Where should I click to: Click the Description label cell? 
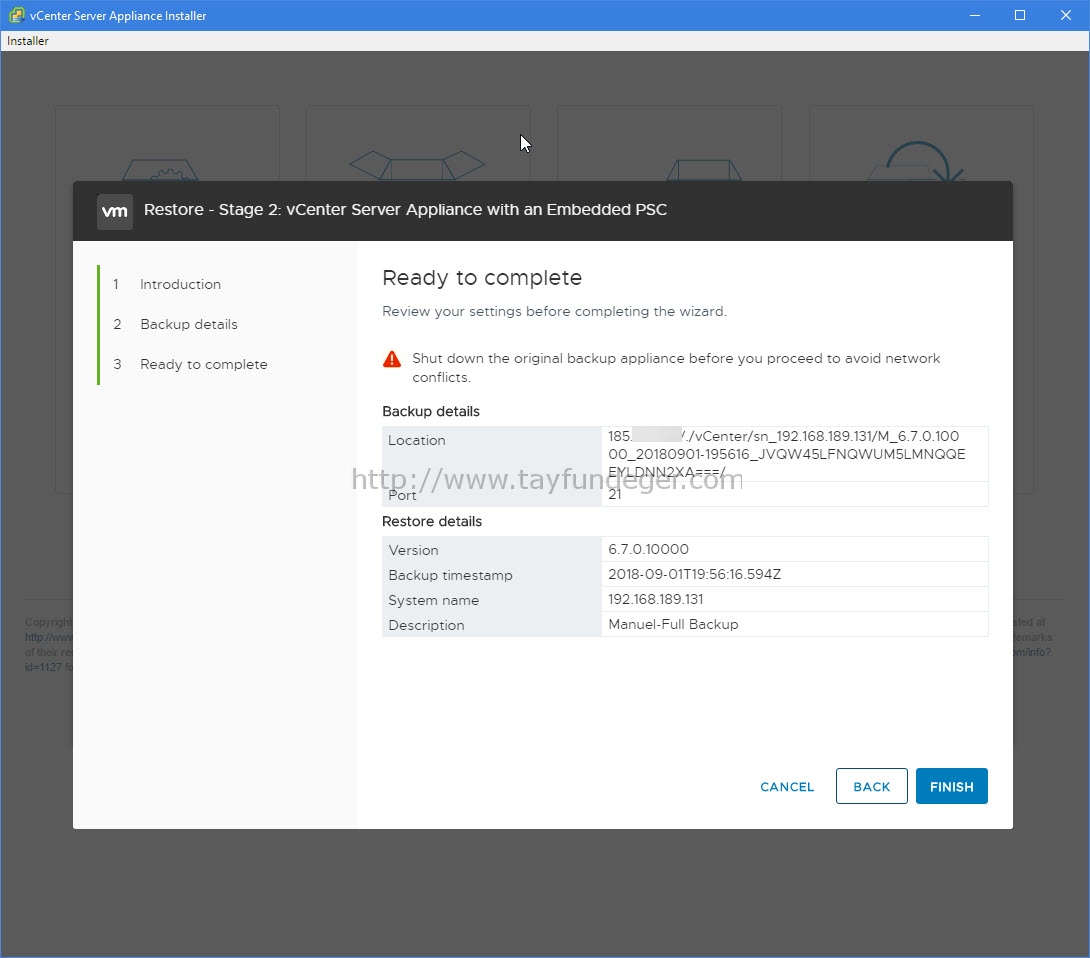[491, 624]
